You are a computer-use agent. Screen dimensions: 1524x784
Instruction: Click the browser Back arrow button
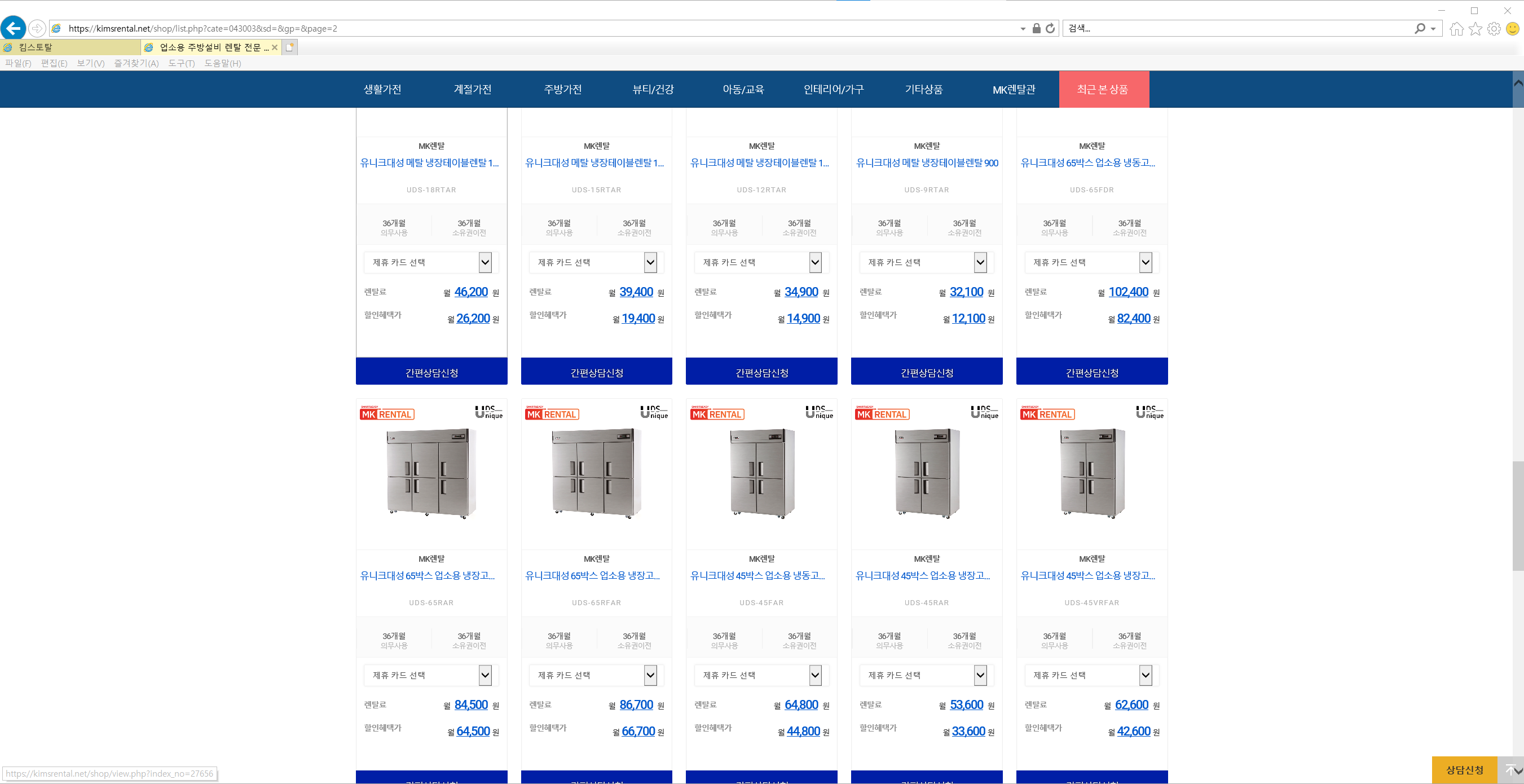[13, 28]
